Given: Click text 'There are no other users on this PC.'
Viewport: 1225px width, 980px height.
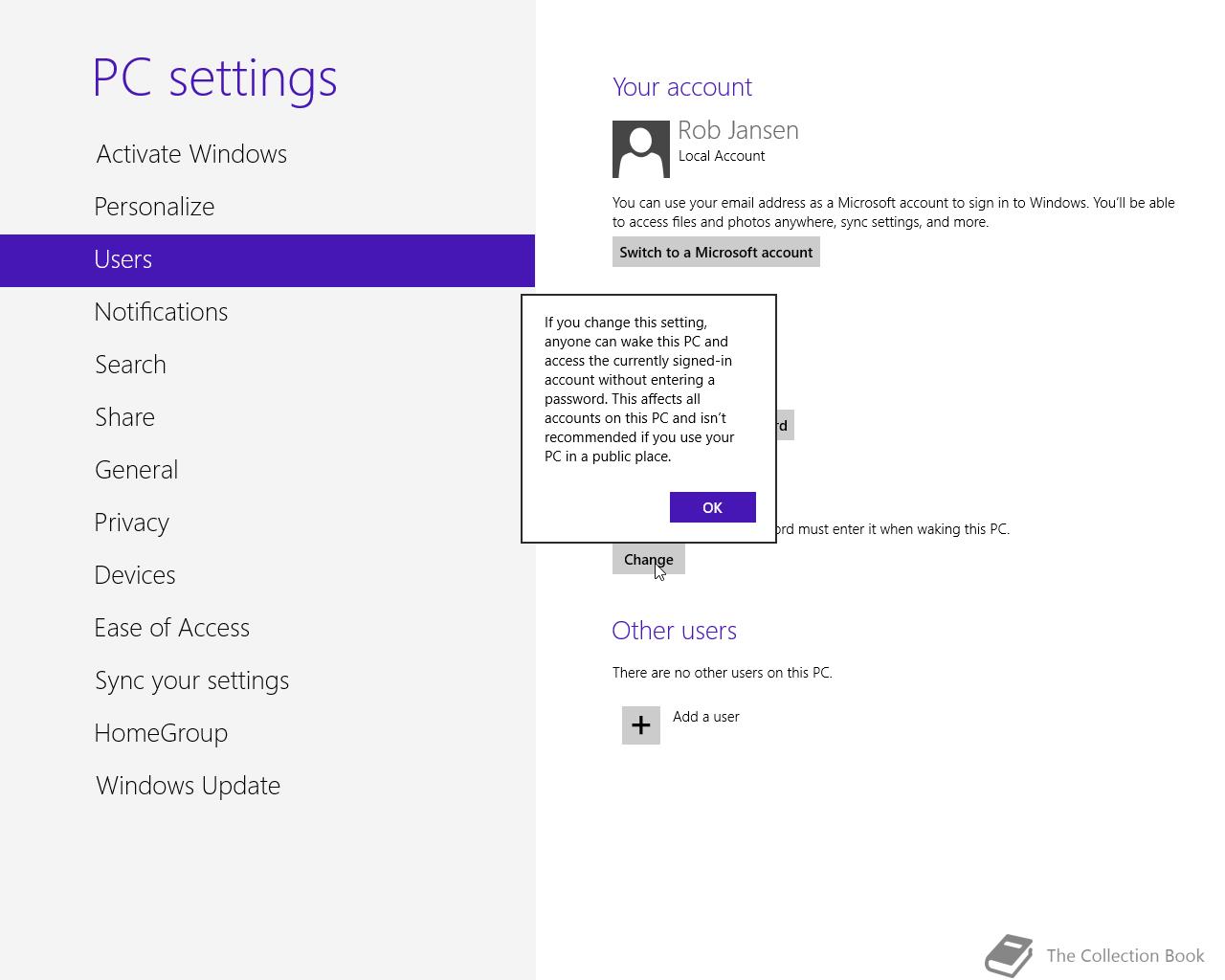Looking at the screenshot, I should pyautogui.click(x=723, y=673).
